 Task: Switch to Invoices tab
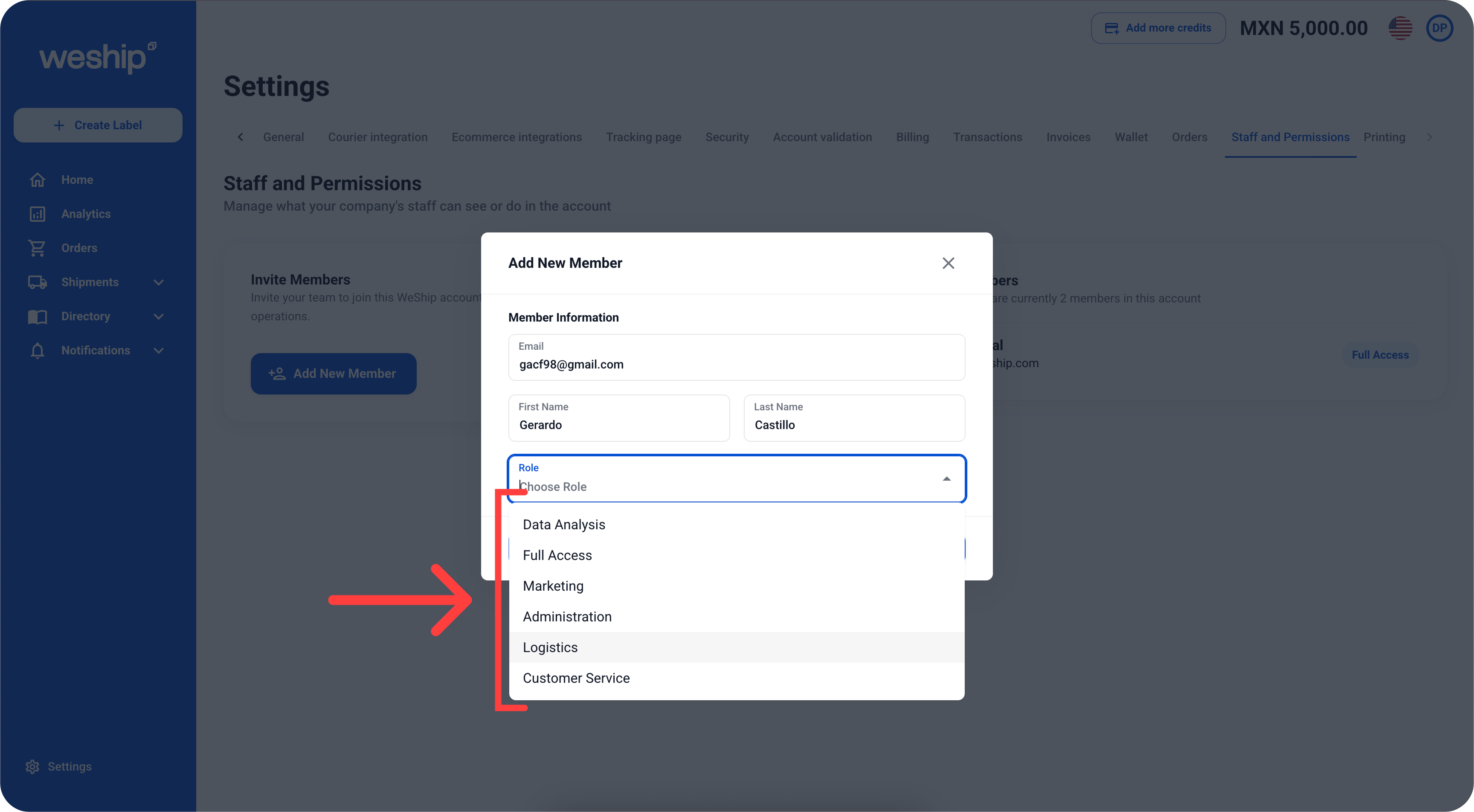tap(1068, 137)
